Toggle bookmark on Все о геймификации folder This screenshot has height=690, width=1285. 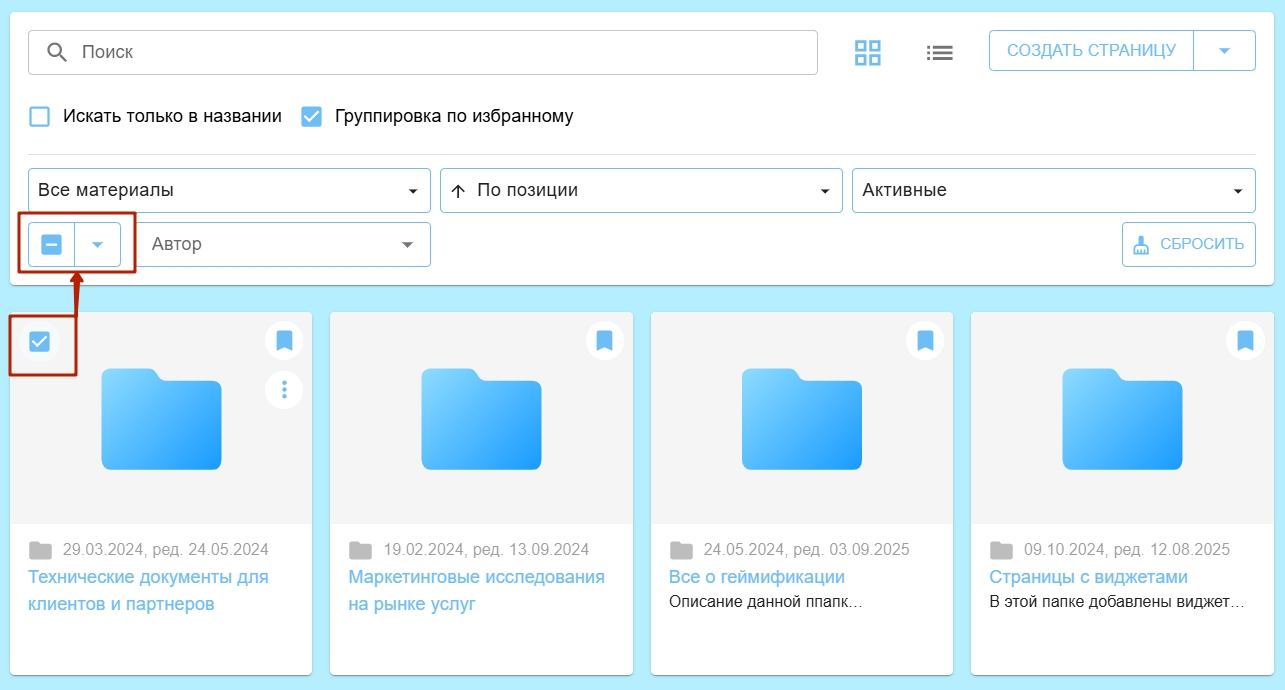pyautogui.click(x=925, y=341)
